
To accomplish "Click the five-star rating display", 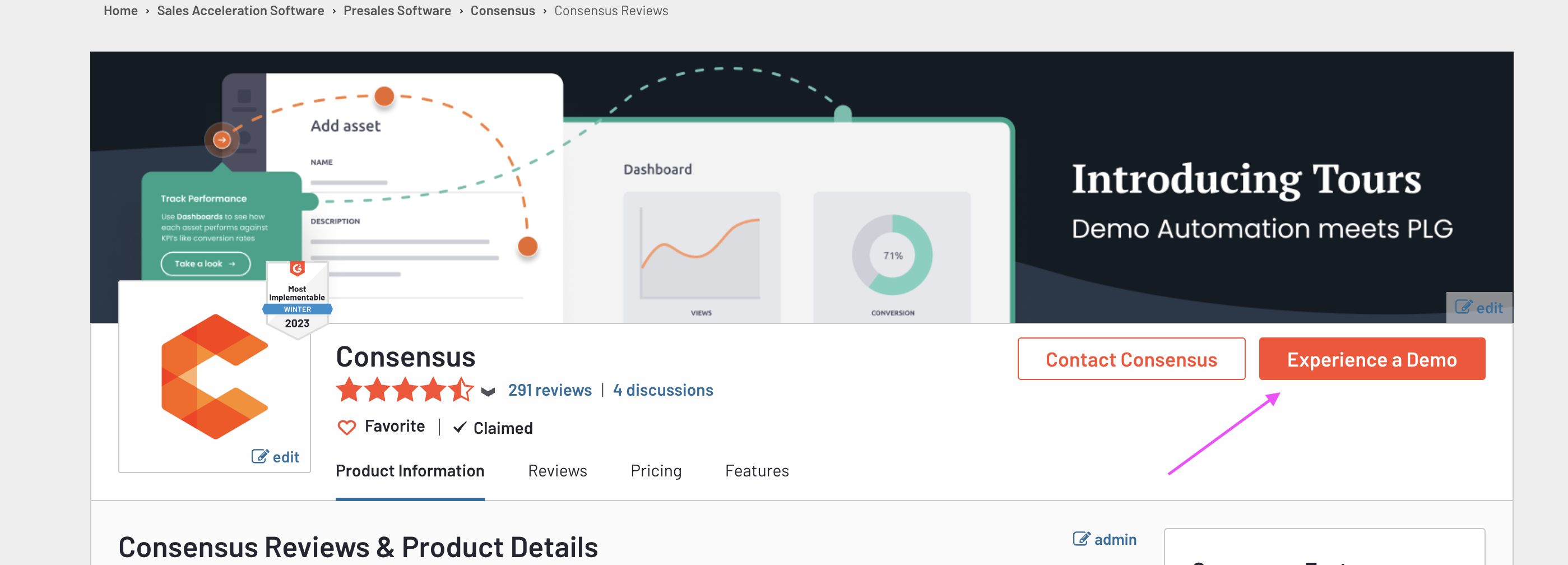I will [x=404, y=390].
